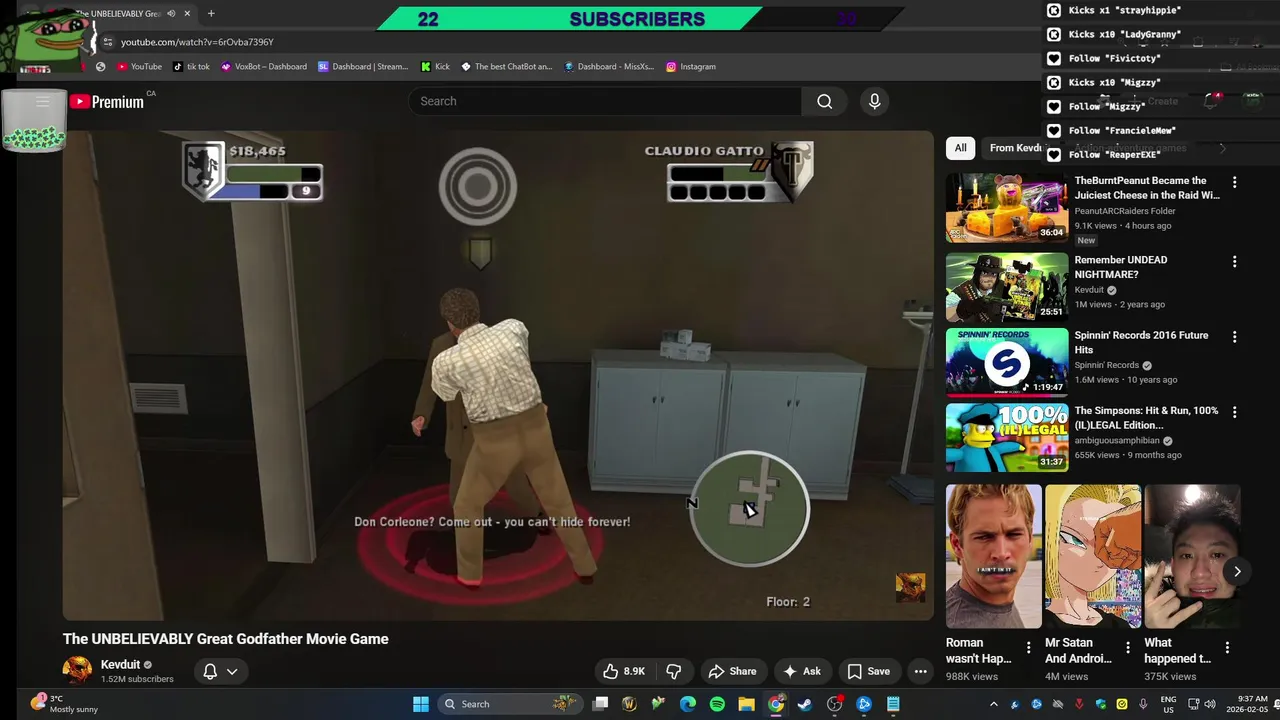Dislike this video
The width and height of the screenshot is (1280, 720).
(674, 671)
